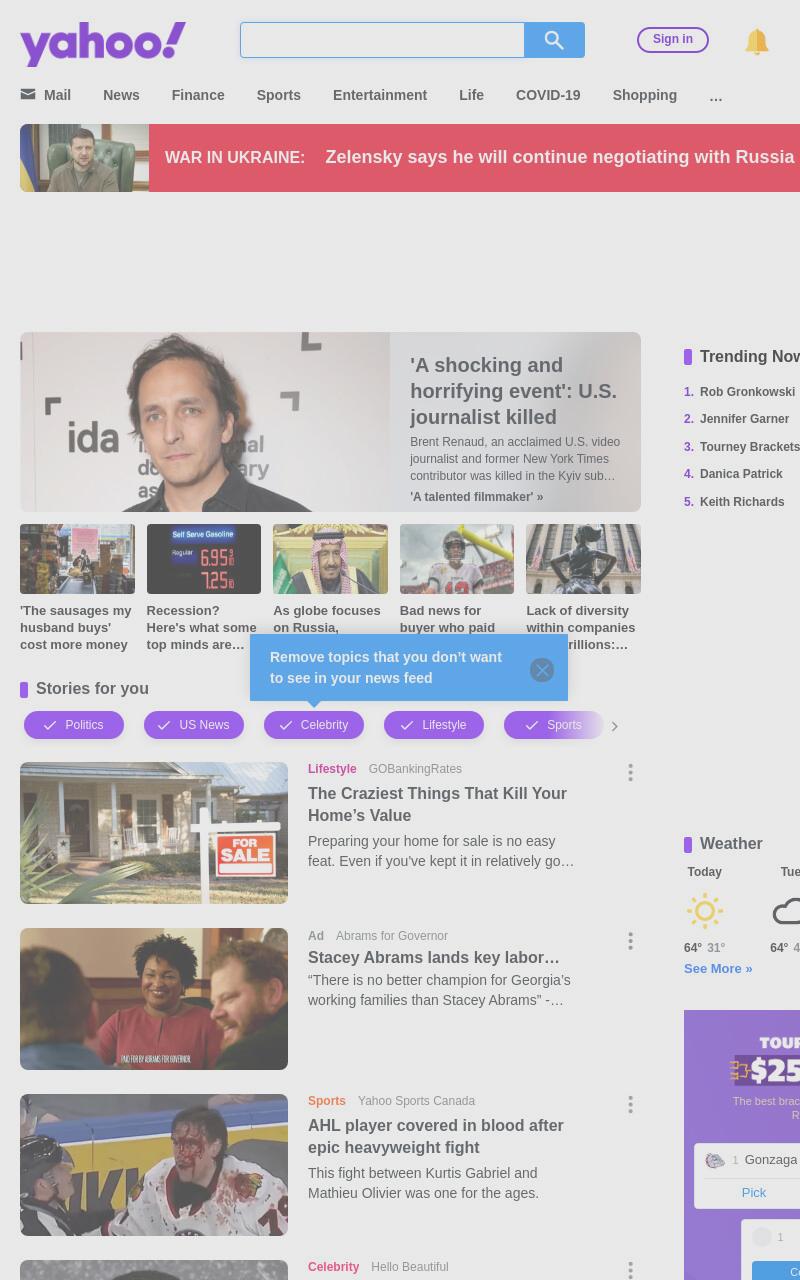Open 'A talented filmmaker' link

[476, 497]
